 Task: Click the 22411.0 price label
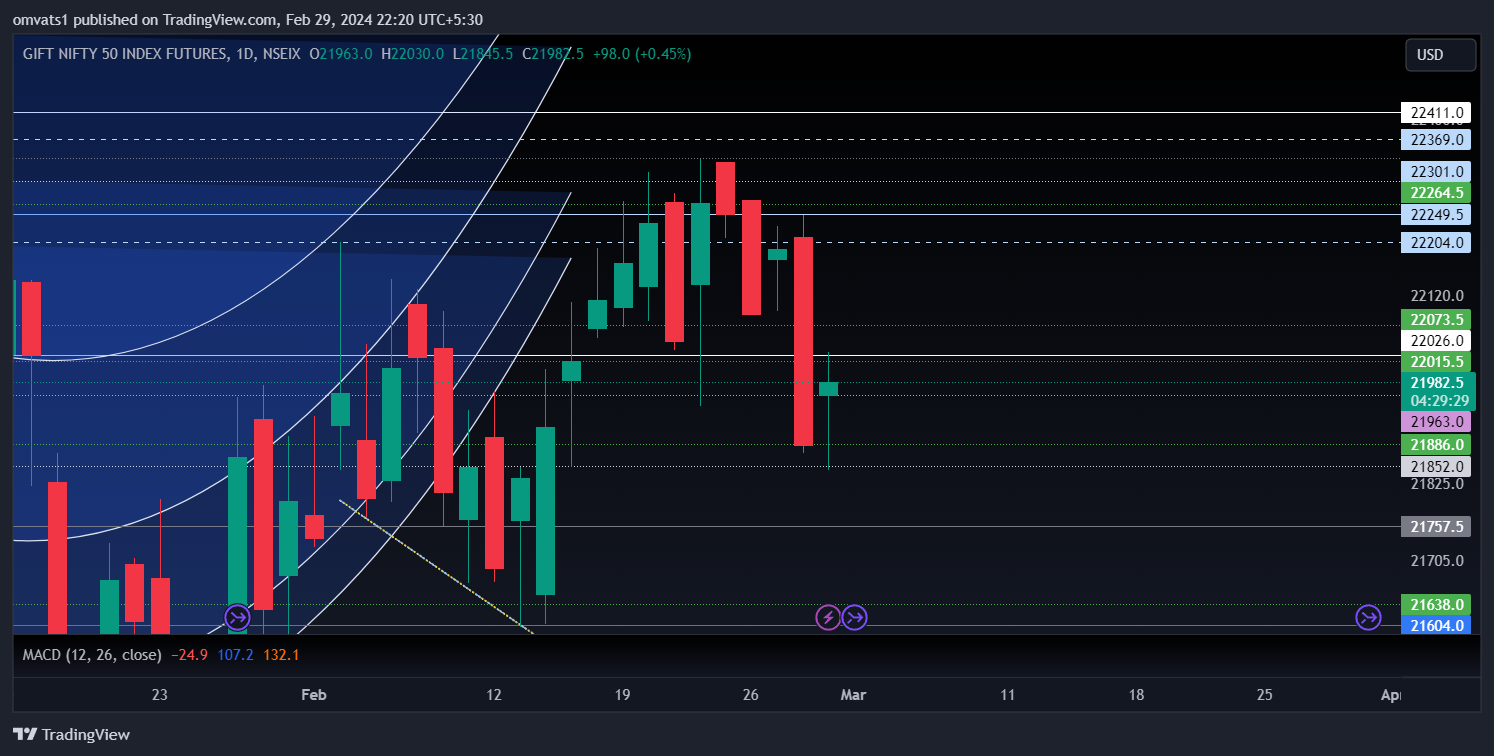(1436, 113)
